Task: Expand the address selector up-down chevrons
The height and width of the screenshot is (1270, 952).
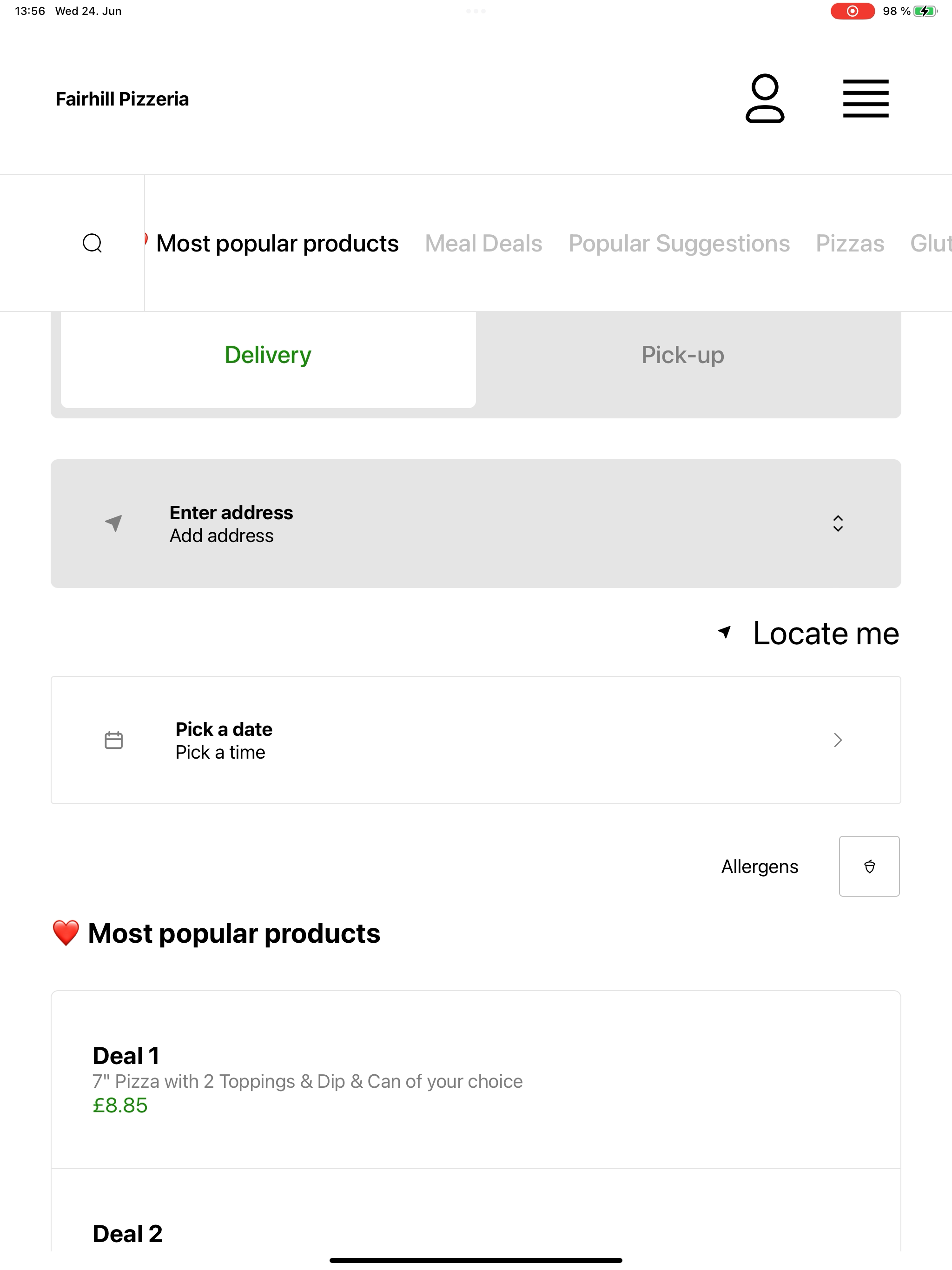Action: tap(838, 523)
